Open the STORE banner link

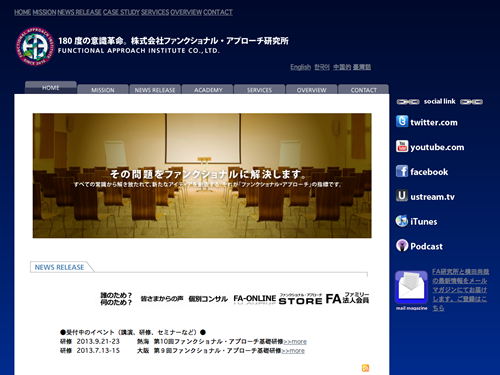point(300,299)
